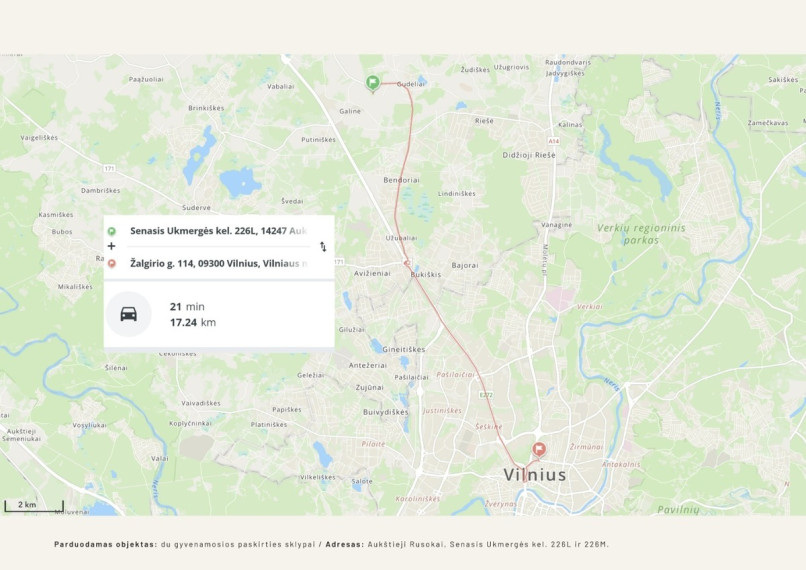Click the green start flag marker near Gudeliai
The width and height of the screenshot is (806, 570).
[x=373, y=83]
